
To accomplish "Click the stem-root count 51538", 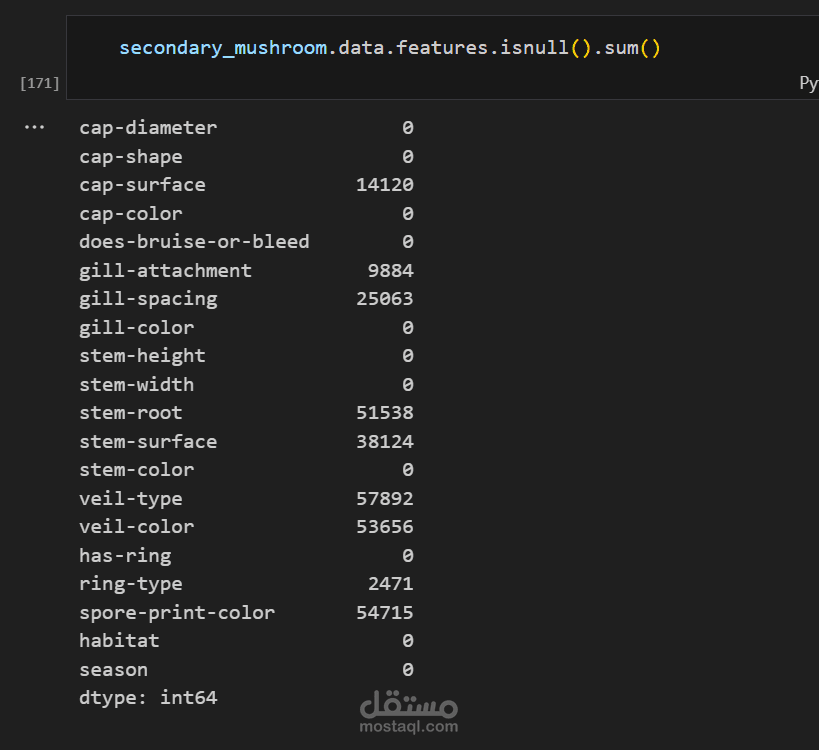I will (x=385, y=413).
